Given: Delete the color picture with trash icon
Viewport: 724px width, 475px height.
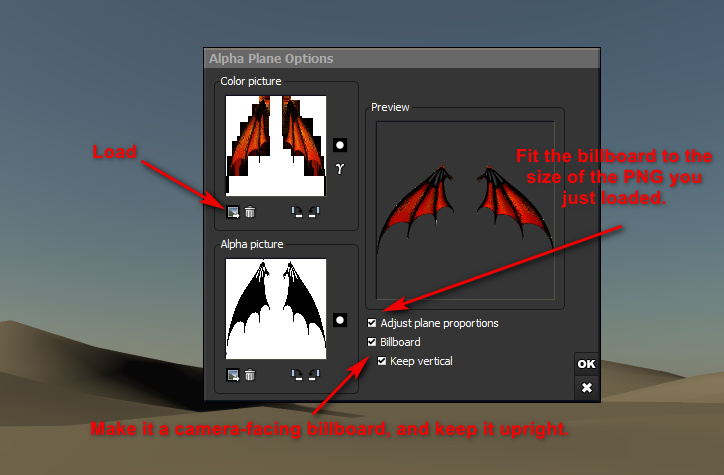Looking at the screenshot, I should coord(250,211).
